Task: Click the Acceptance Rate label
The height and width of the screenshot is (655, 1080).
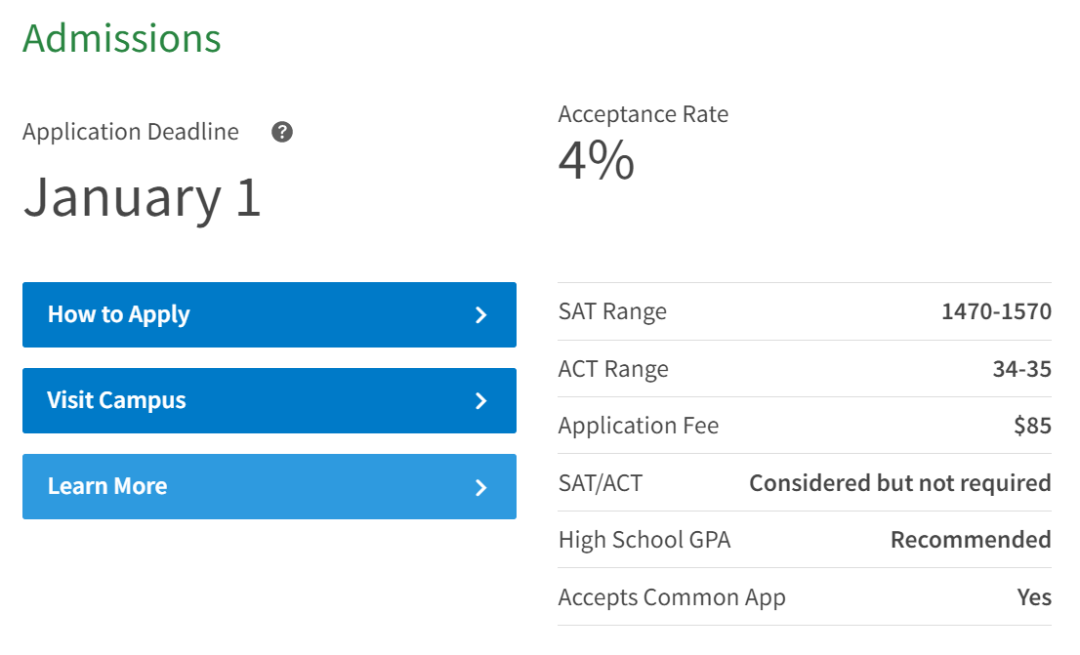Action: pyautogui.click(x=643, y=114)
